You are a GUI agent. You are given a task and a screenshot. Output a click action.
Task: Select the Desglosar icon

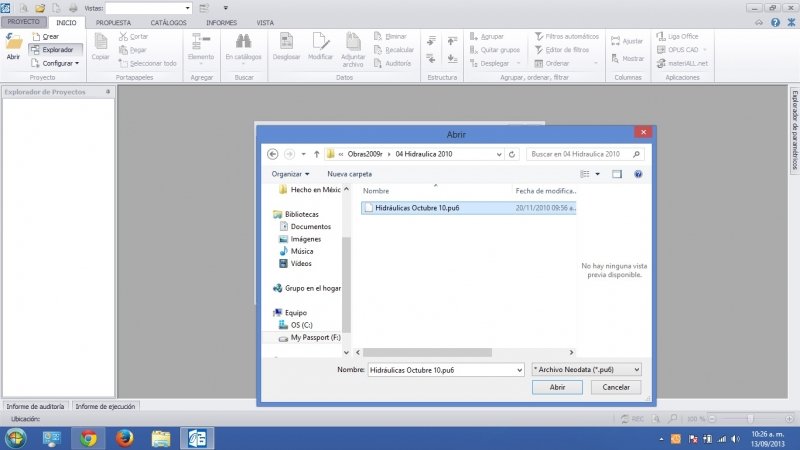(286, 47)
